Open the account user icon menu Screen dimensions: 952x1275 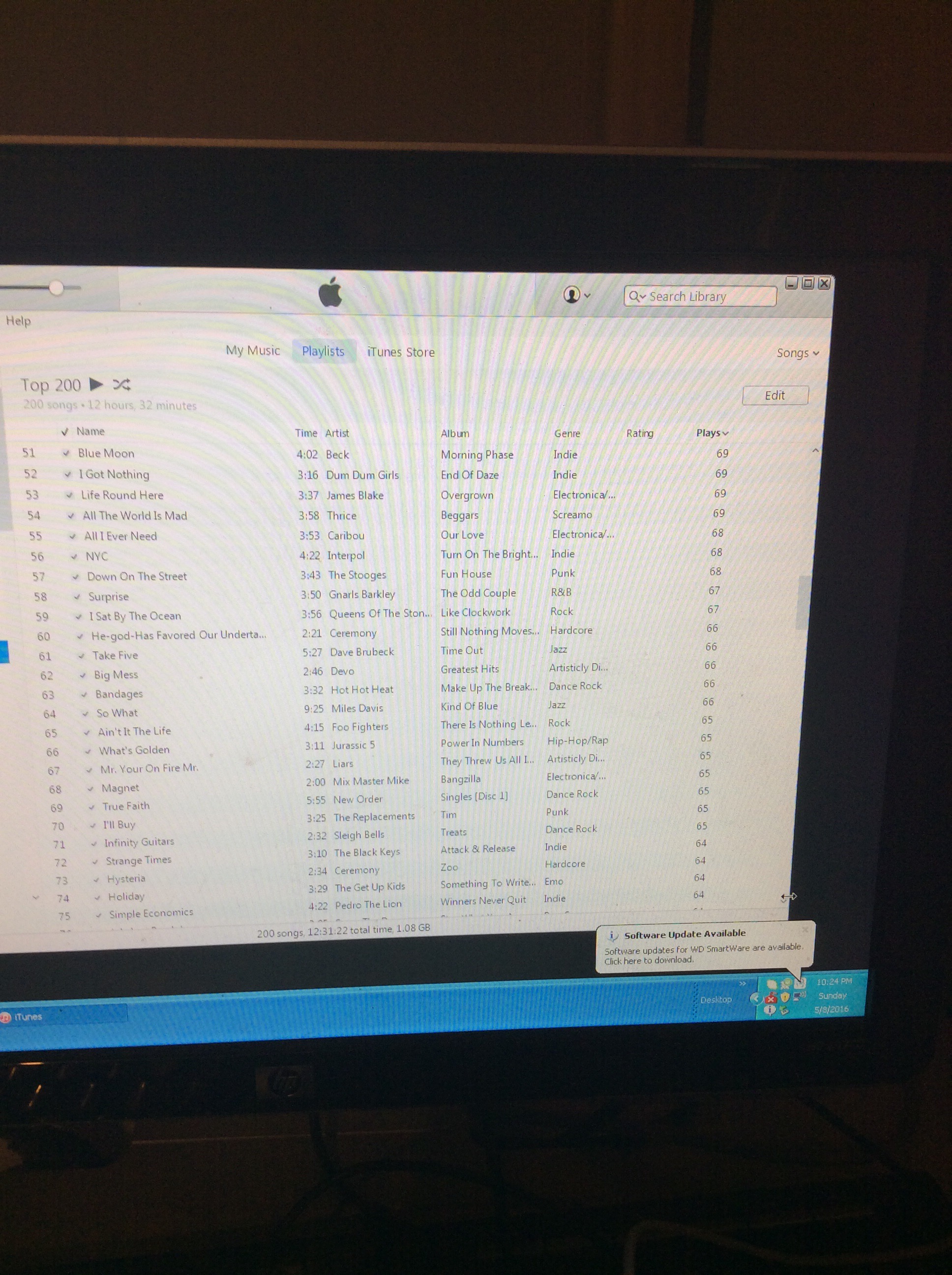572,295
